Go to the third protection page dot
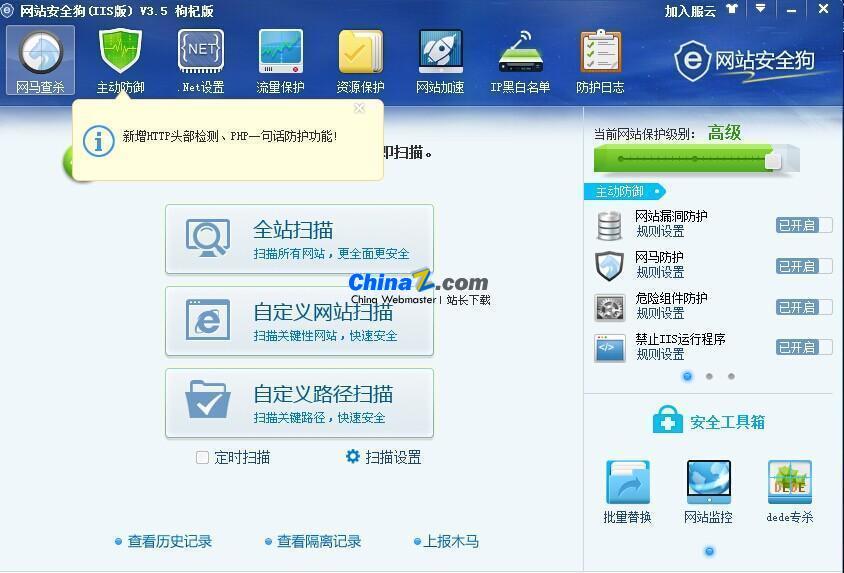 pyautogui.click(x=731, y=376)
